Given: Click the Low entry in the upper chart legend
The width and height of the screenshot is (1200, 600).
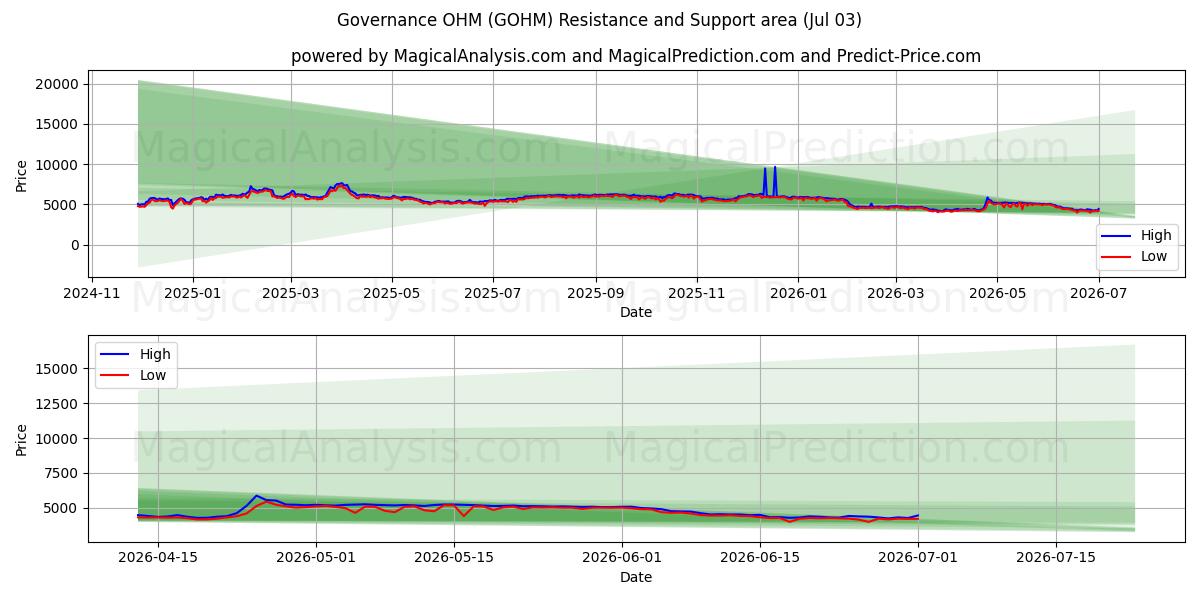Looking at the screenshot, I should pos(1137,257).
